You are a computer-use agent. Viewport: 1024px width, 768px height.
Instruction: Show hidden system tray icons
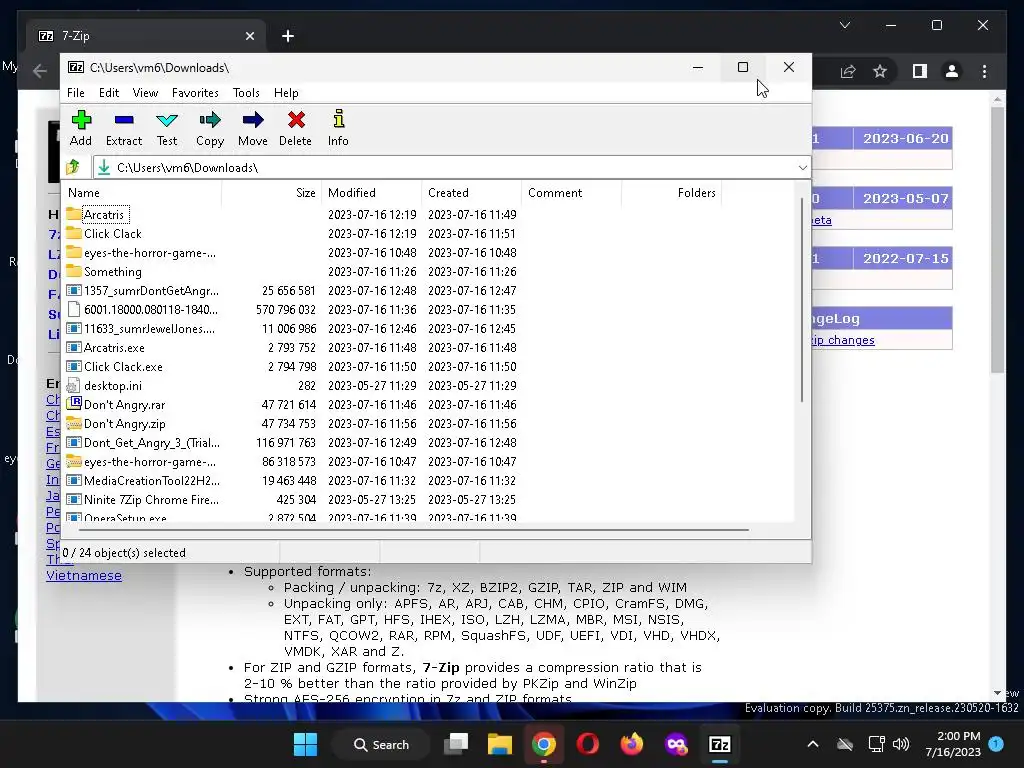point(812,744)
